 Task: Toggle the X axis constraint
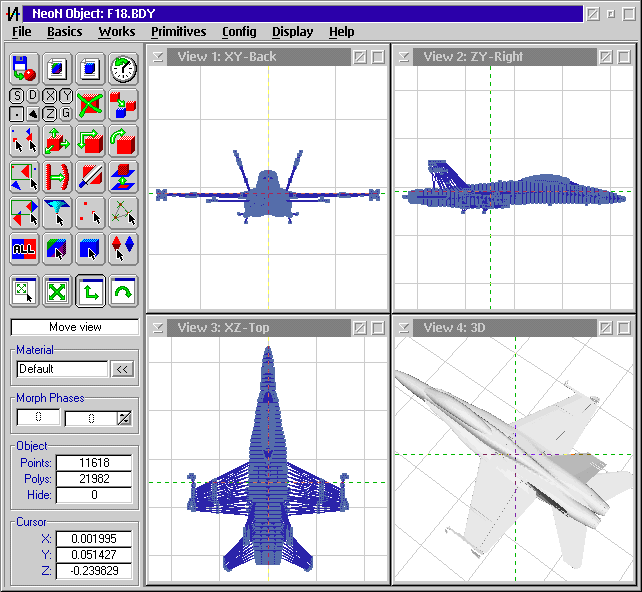50,96
